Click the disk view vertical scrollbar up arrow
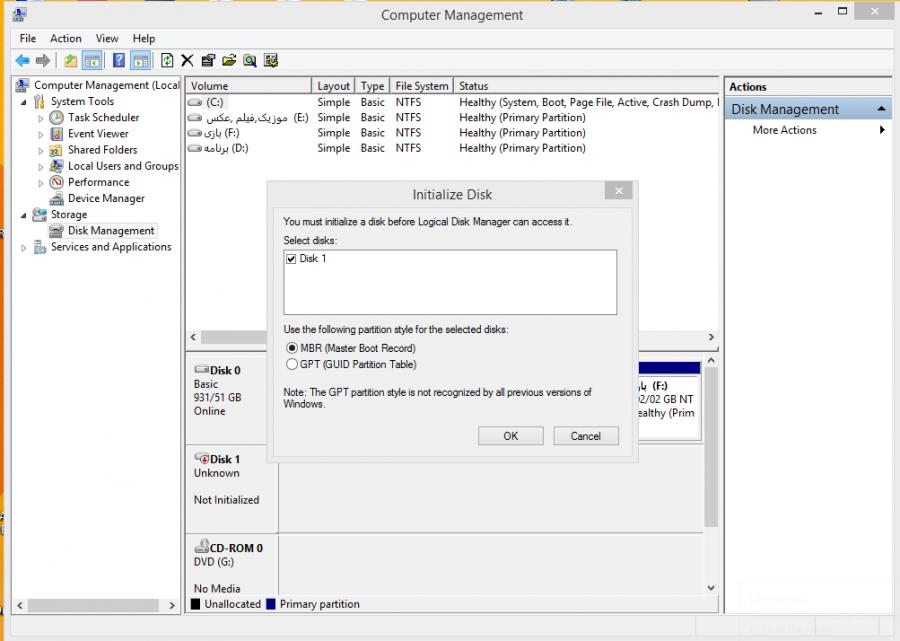Image resolution: width=900 pixels, height=641 pixels. [x=711, y=360]
